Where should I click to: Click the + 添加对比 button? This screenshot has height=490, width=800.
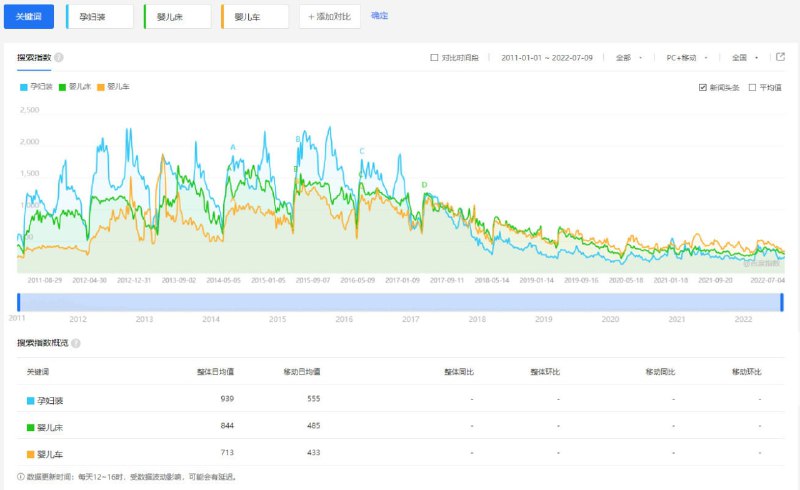click(329, 16)
